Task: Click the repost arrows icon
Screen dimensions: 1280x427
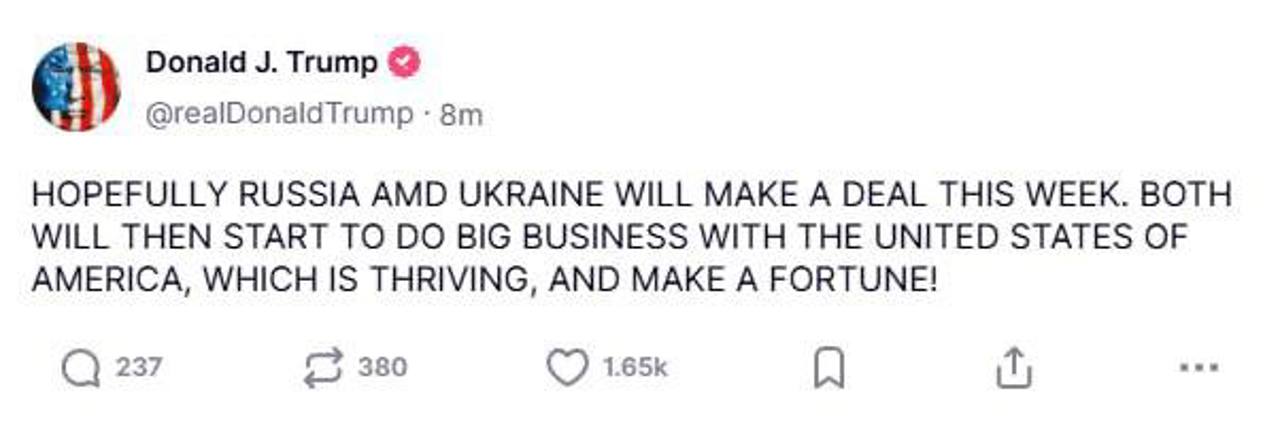Action: 323,367
